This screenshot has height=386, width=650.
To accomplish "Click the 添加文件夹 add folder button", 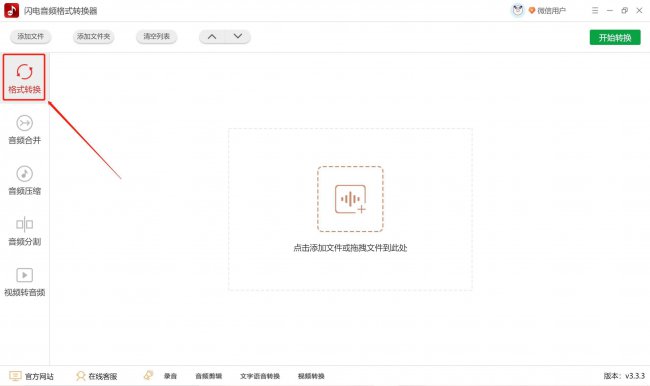I will (93, 36).
